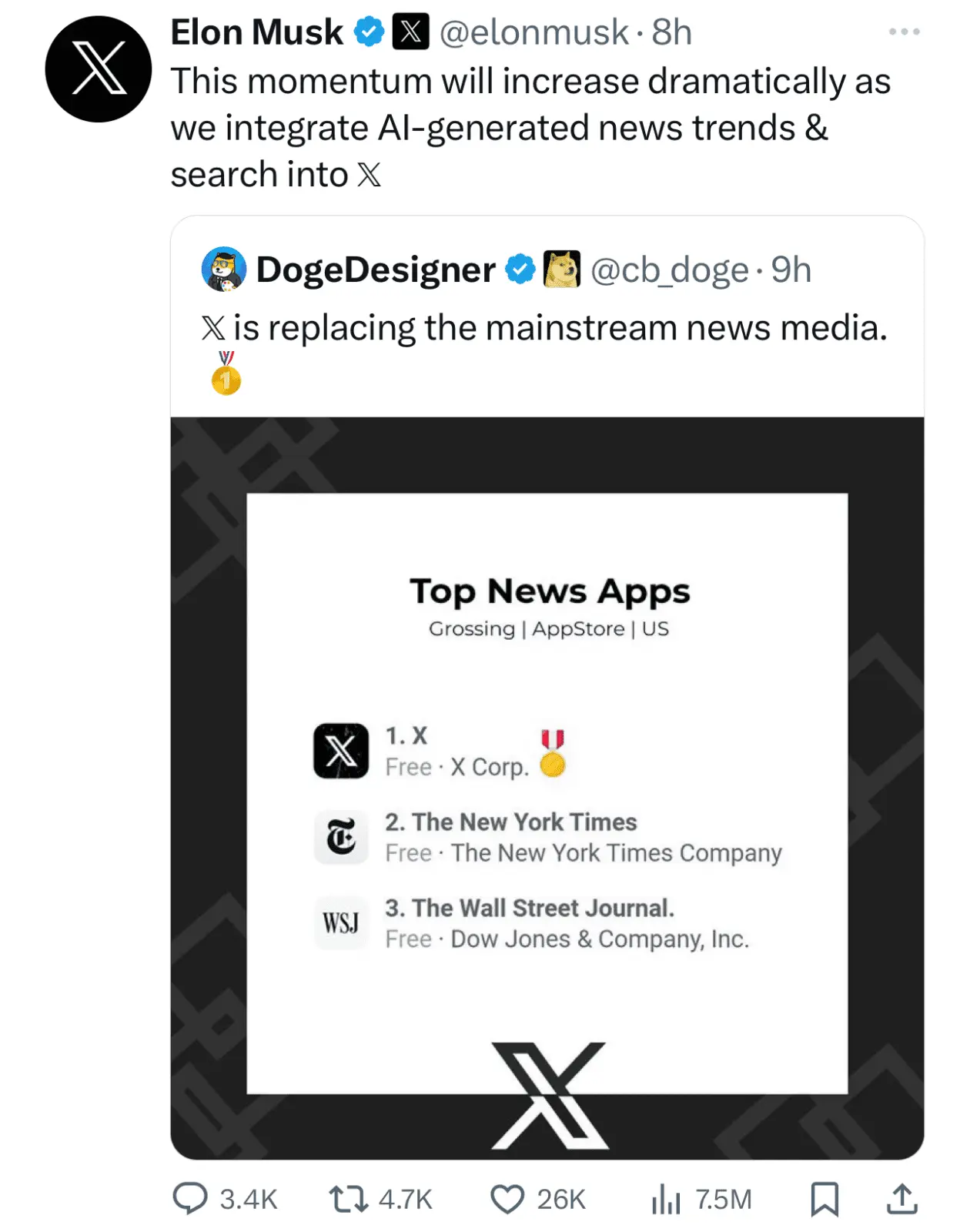Viewport: 970px width, 1232px height.
Task: Reply to the post via comment icon
Action: click(x=189, y=1199)
